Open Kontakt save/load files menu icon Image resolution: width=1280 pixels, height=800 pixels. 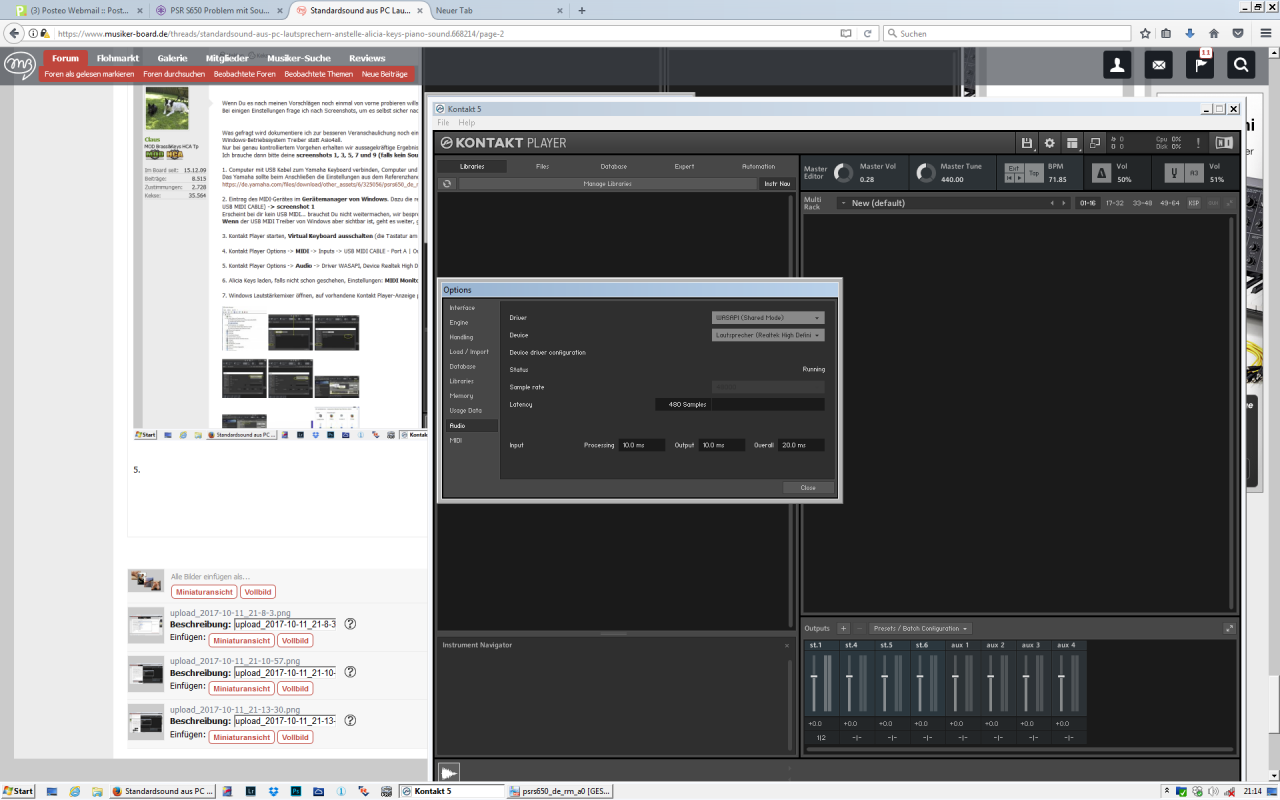click(1026, 143)
